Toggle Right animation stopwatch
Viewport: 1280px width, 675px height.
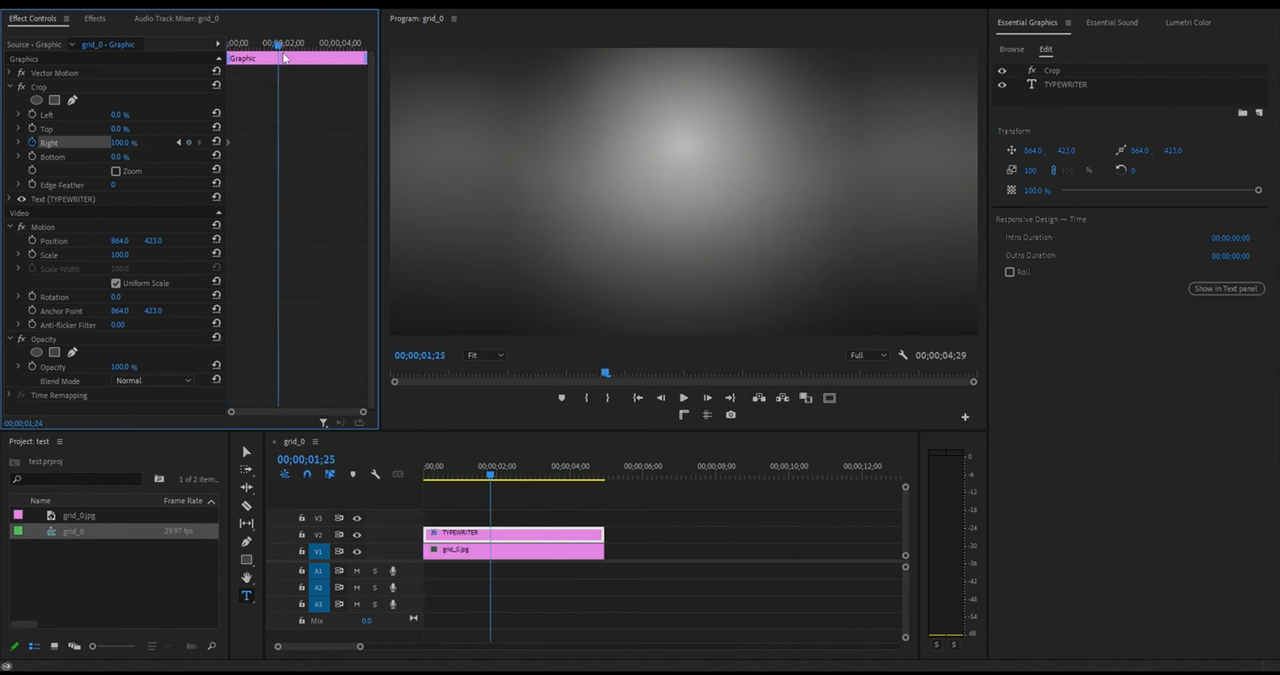(x=32, y=142)
